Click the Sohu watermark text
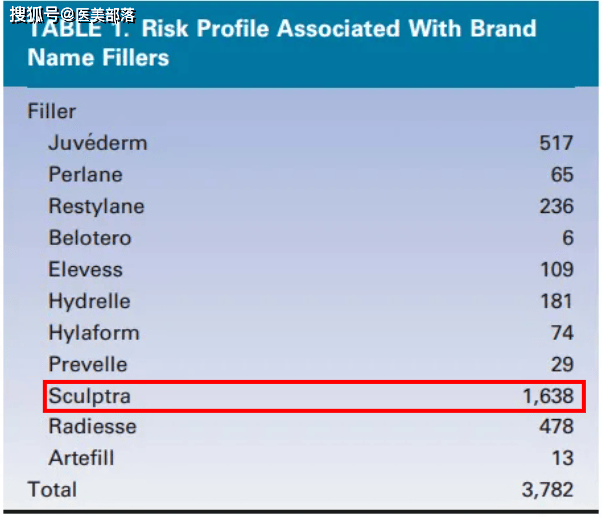 (73, 15)
